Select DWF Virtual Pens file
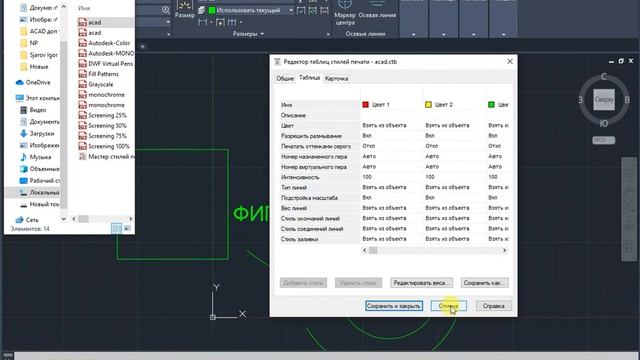640x360 pixels. (x=105, y=64)
